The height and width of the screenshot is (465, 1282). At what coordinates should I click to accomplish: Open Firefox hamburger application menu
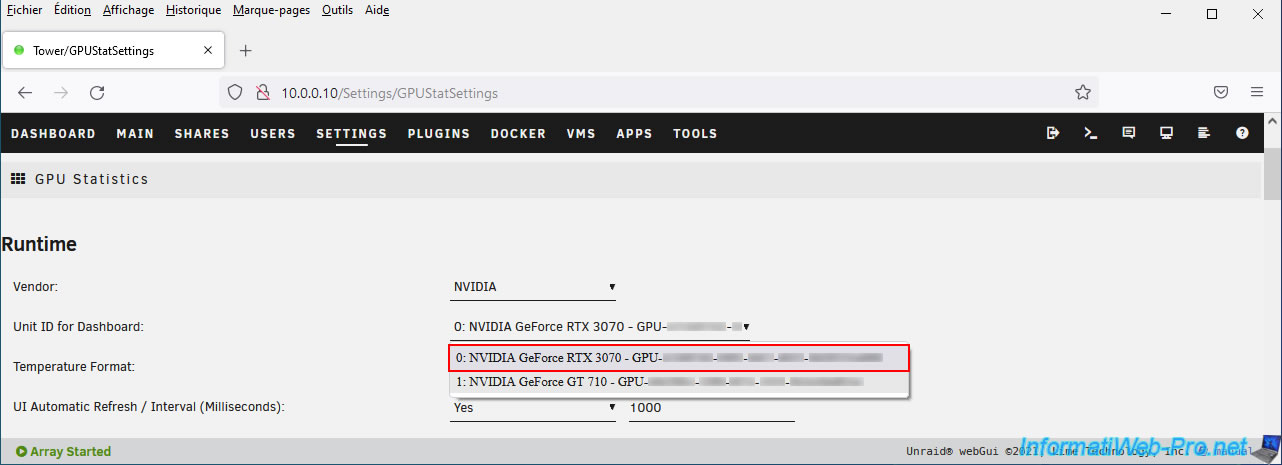(1257, 92)
